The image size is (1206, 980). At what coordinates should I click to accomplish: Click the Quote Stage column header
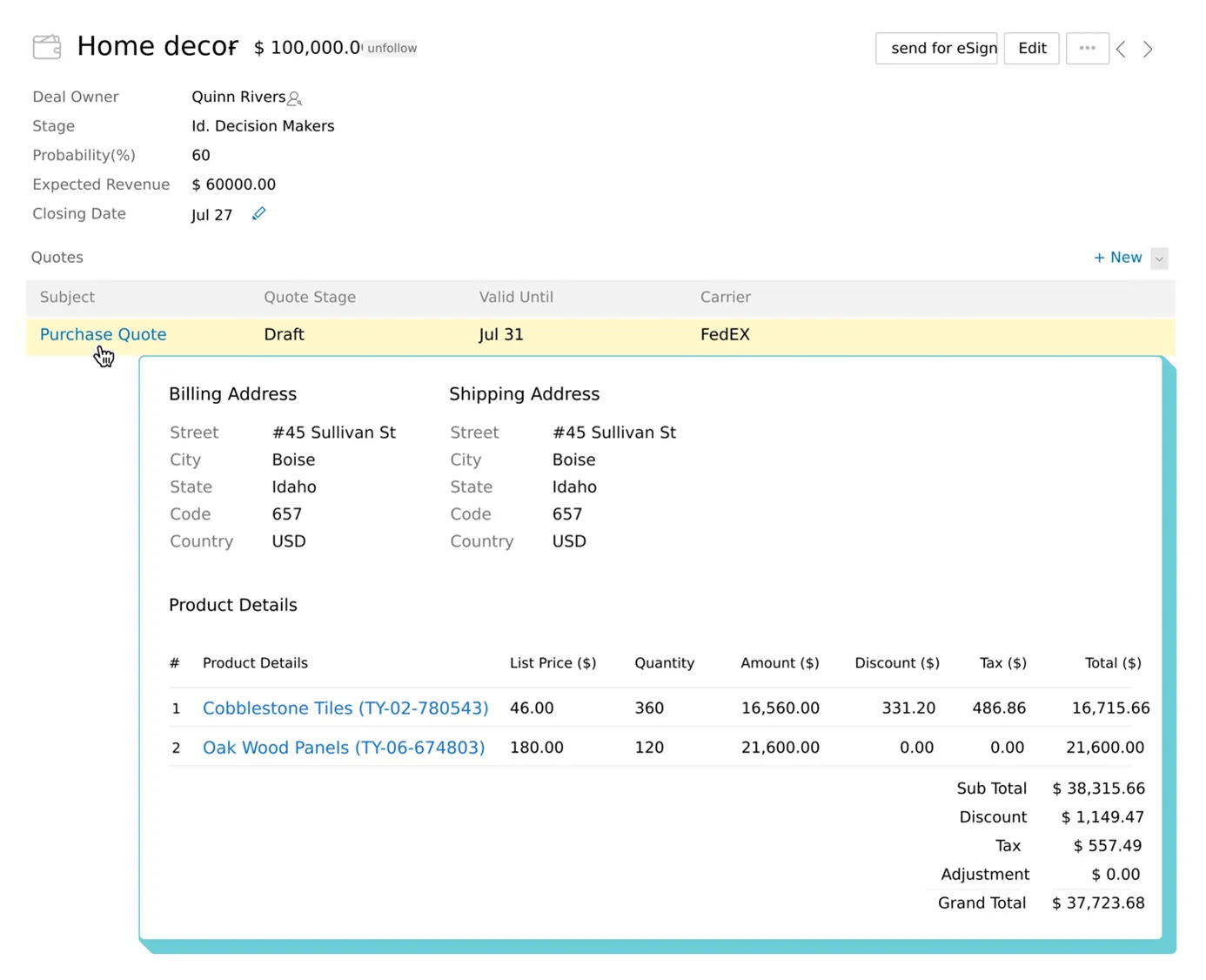pyautogui.click(x=310, y=298)
